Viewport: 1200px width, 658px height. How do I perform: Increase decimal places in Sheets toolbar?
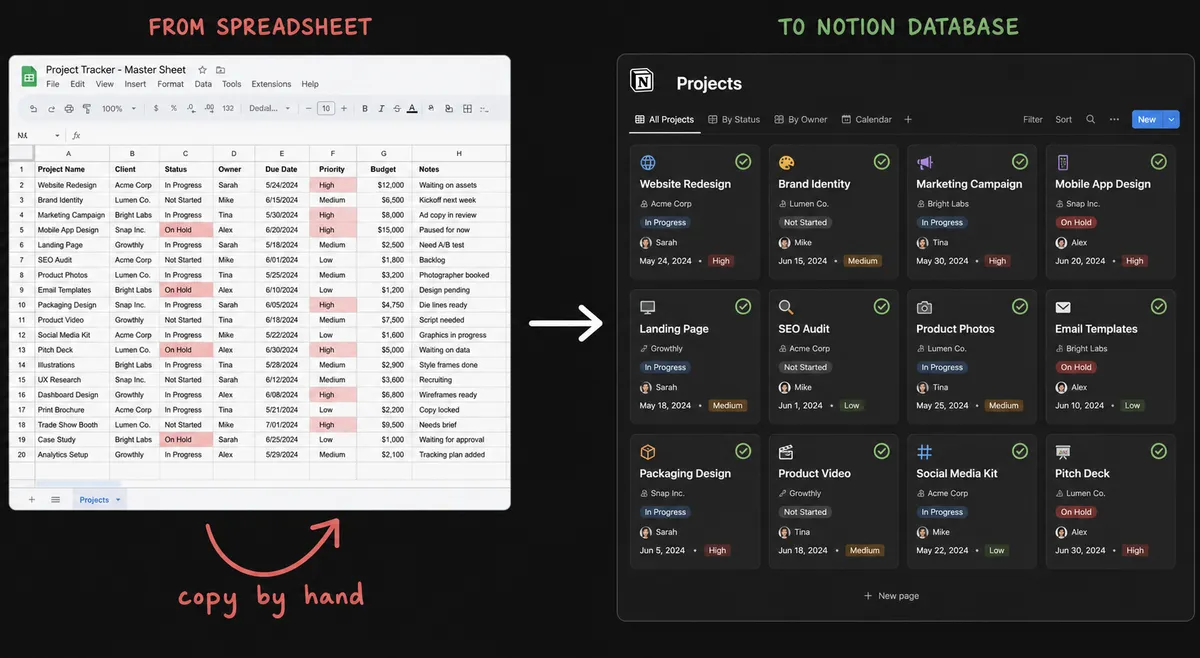click(x=209, y=108)
